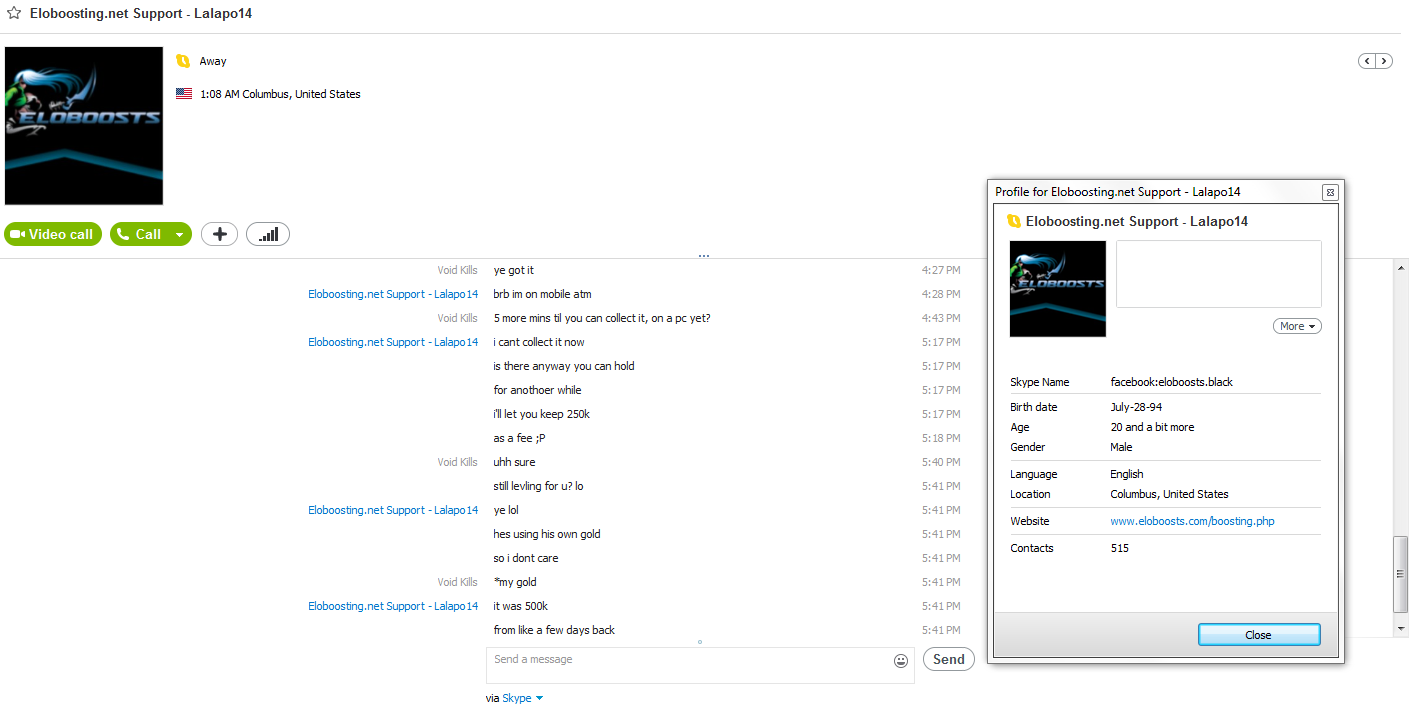Click the Send a message input box
Screen dimensions: 1409x707
tap(700, 665)
